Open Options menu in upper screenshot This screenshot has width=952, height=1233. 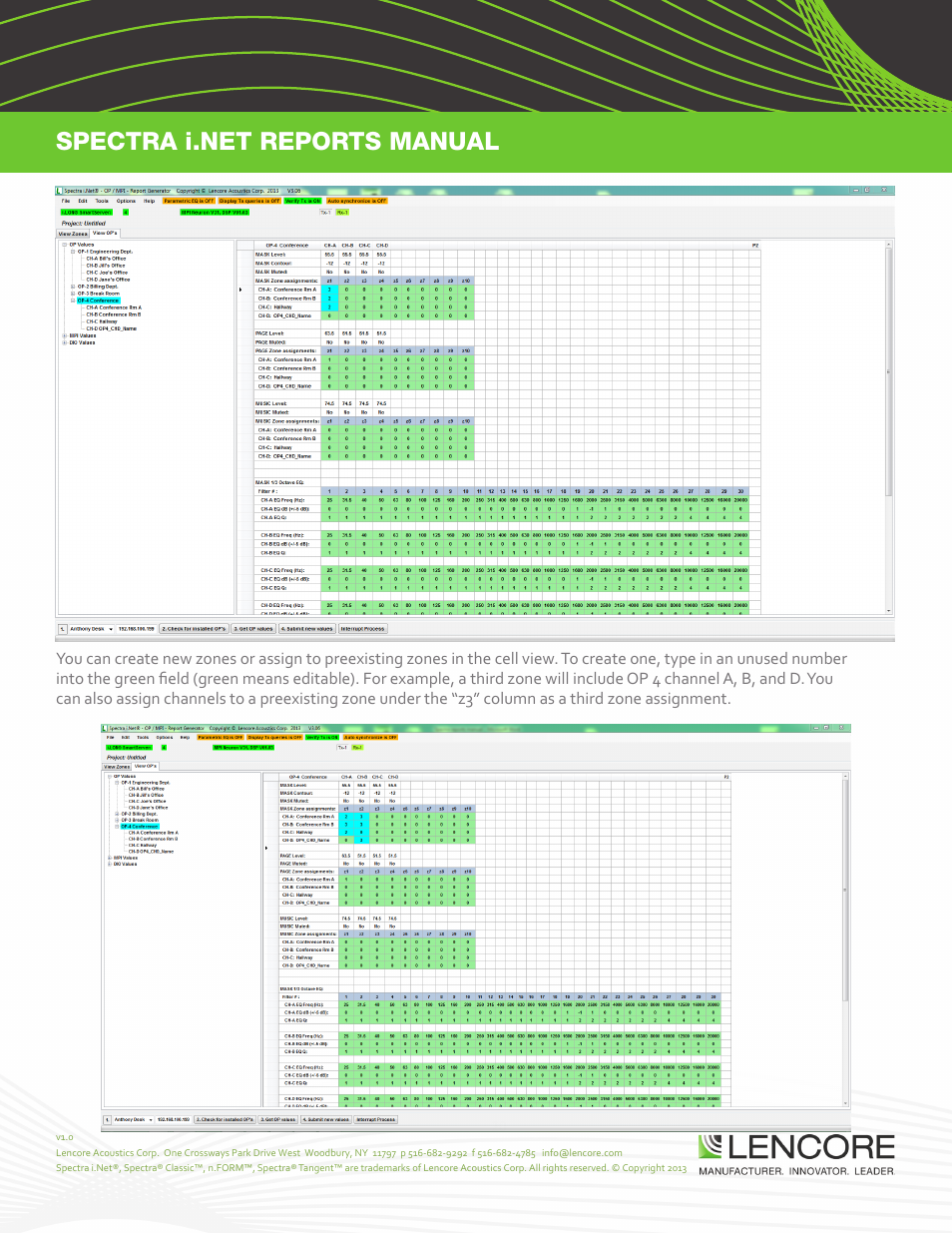coord(126,201)
